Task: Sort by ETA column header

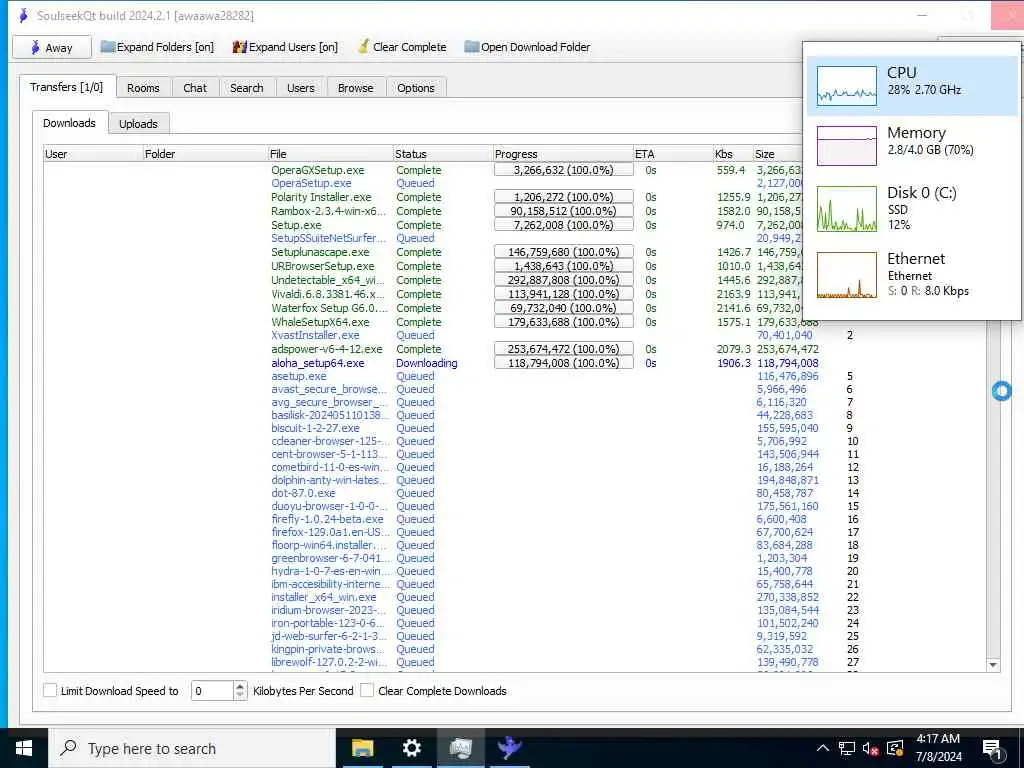Action: (x=673, y=154)
